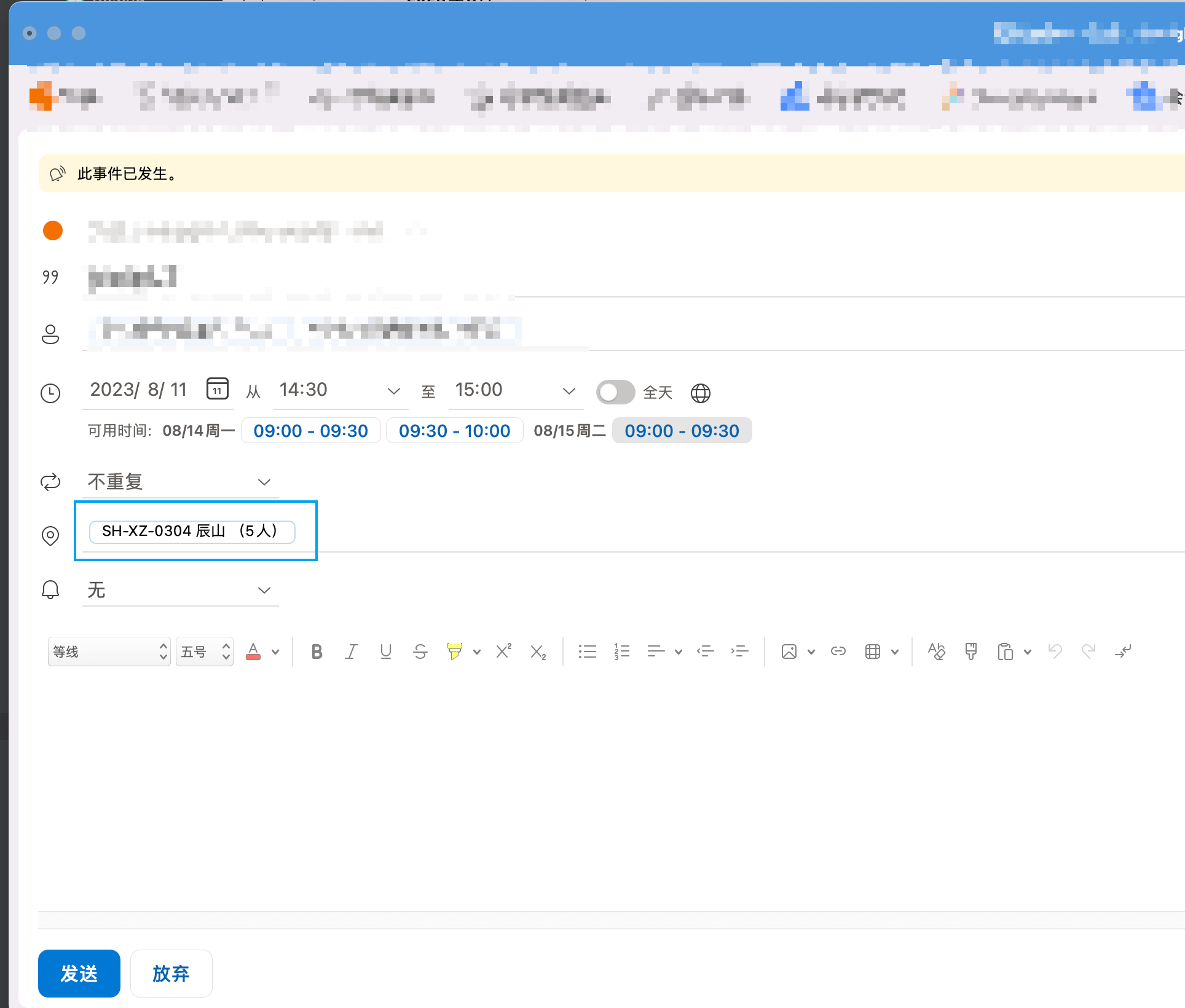This screenshot has width=1185, height=1008.
Task: Insert a hyperlink in the event body
Action: [x=837, y=652]
